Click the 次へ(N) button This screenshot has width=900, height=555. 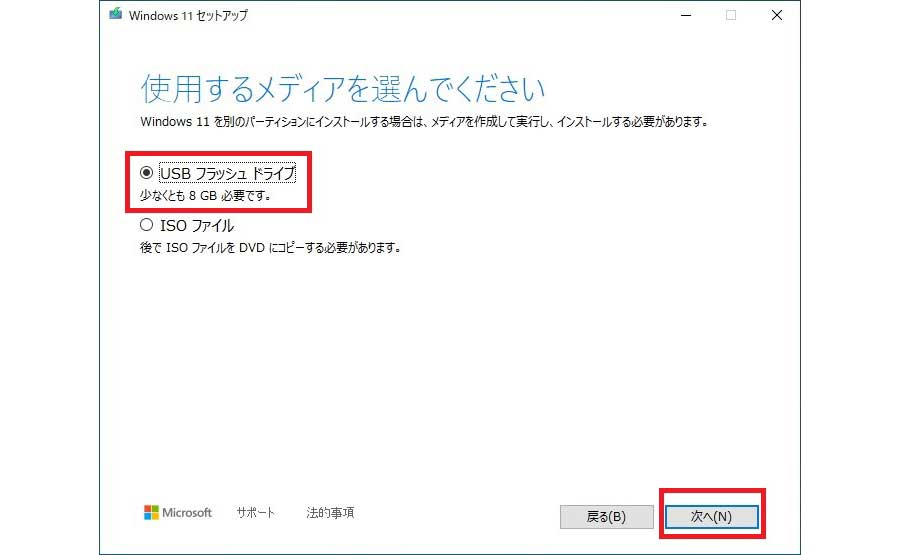point(712,517)
